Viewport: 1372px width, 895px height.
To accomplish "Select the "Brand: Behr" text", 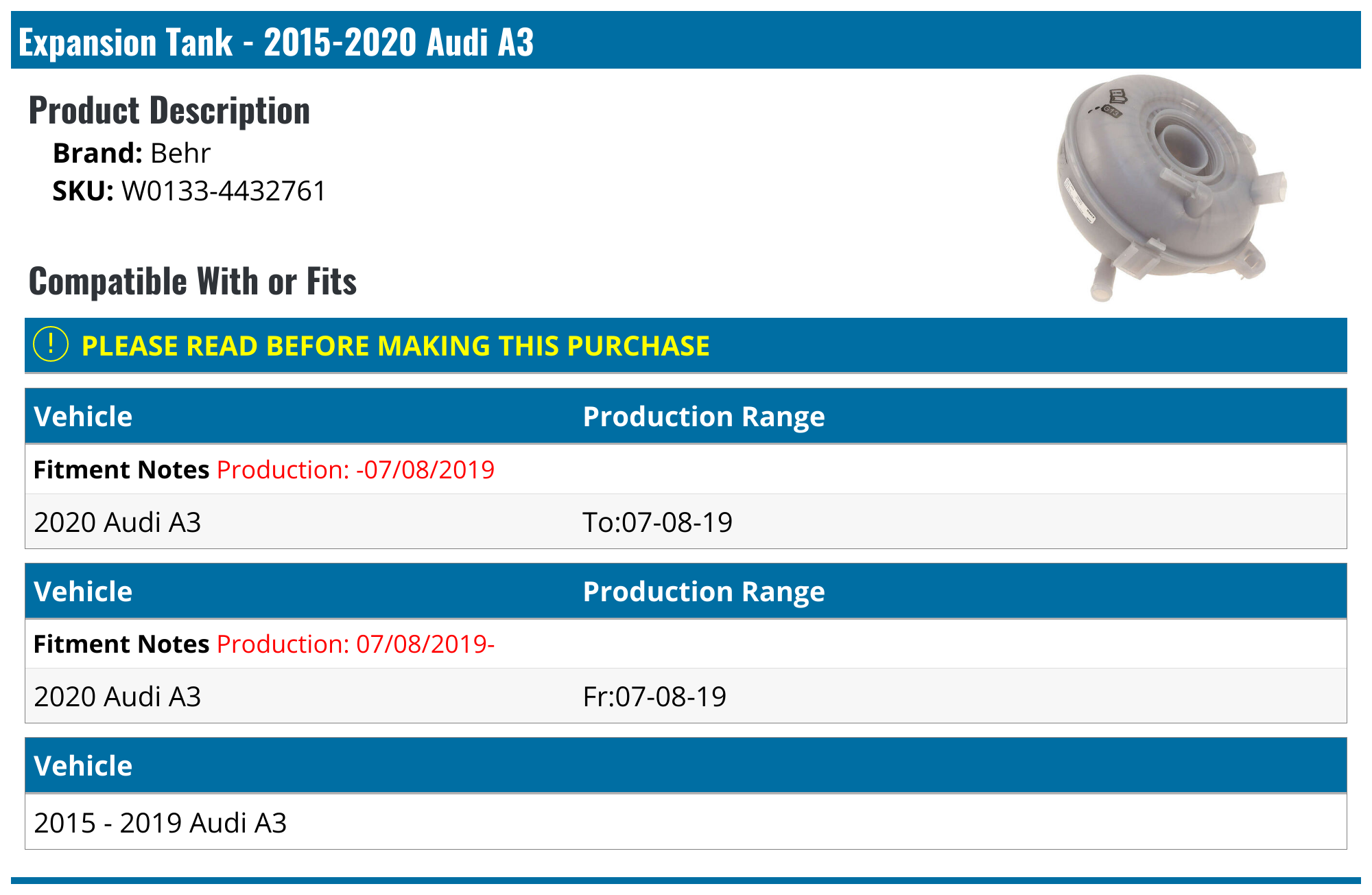I will tap(132, 153).
